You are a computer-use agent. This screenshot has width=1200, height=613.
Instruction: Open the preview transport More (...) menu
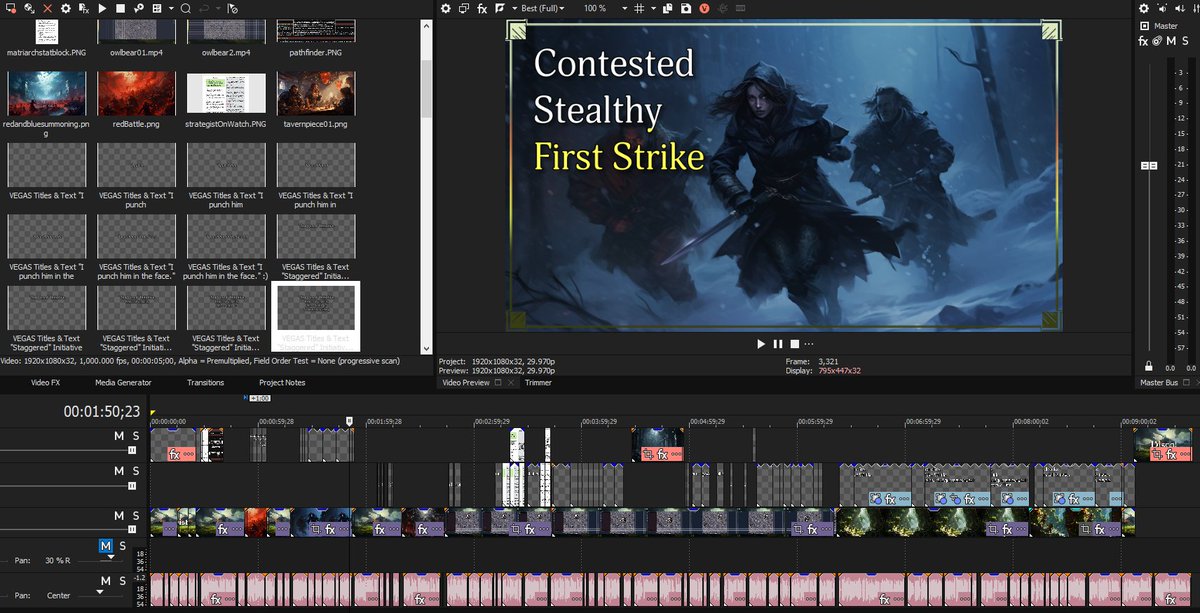coord(808,344)
